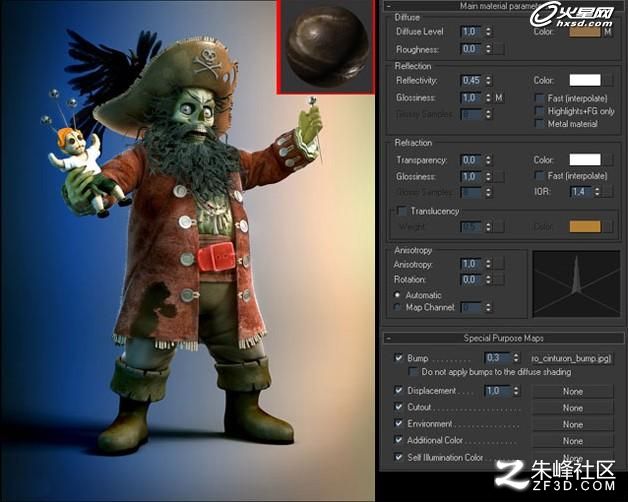The width and height of the screenshot is (628, 502).
Task: Disable the Environment checkbox
Action: 399,423
